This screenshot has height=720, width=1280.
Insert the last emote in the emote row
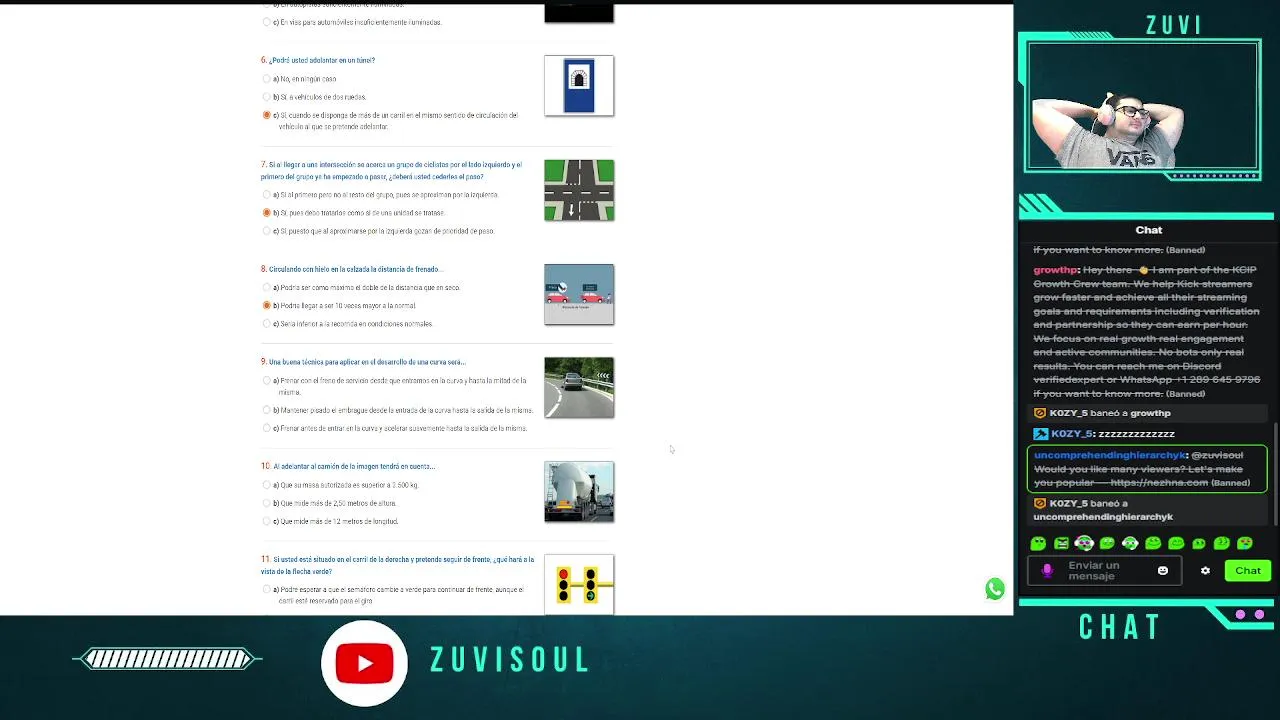(1245, 544)
